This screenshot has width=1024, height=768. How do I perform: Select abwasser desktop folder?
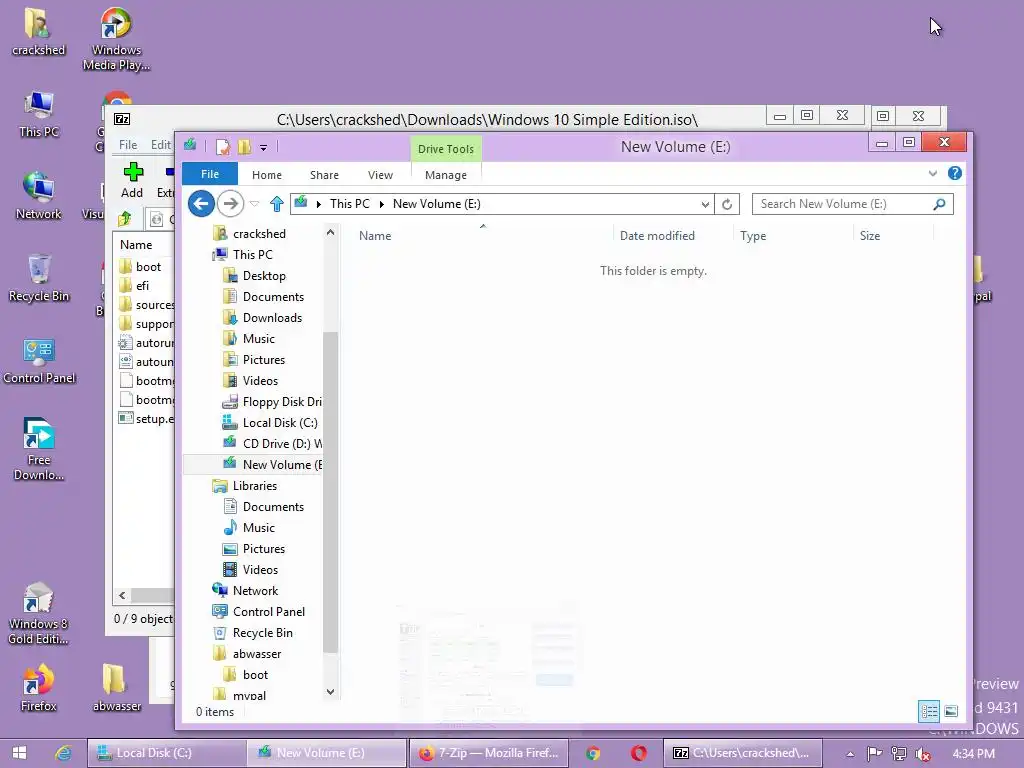point(117,688)
